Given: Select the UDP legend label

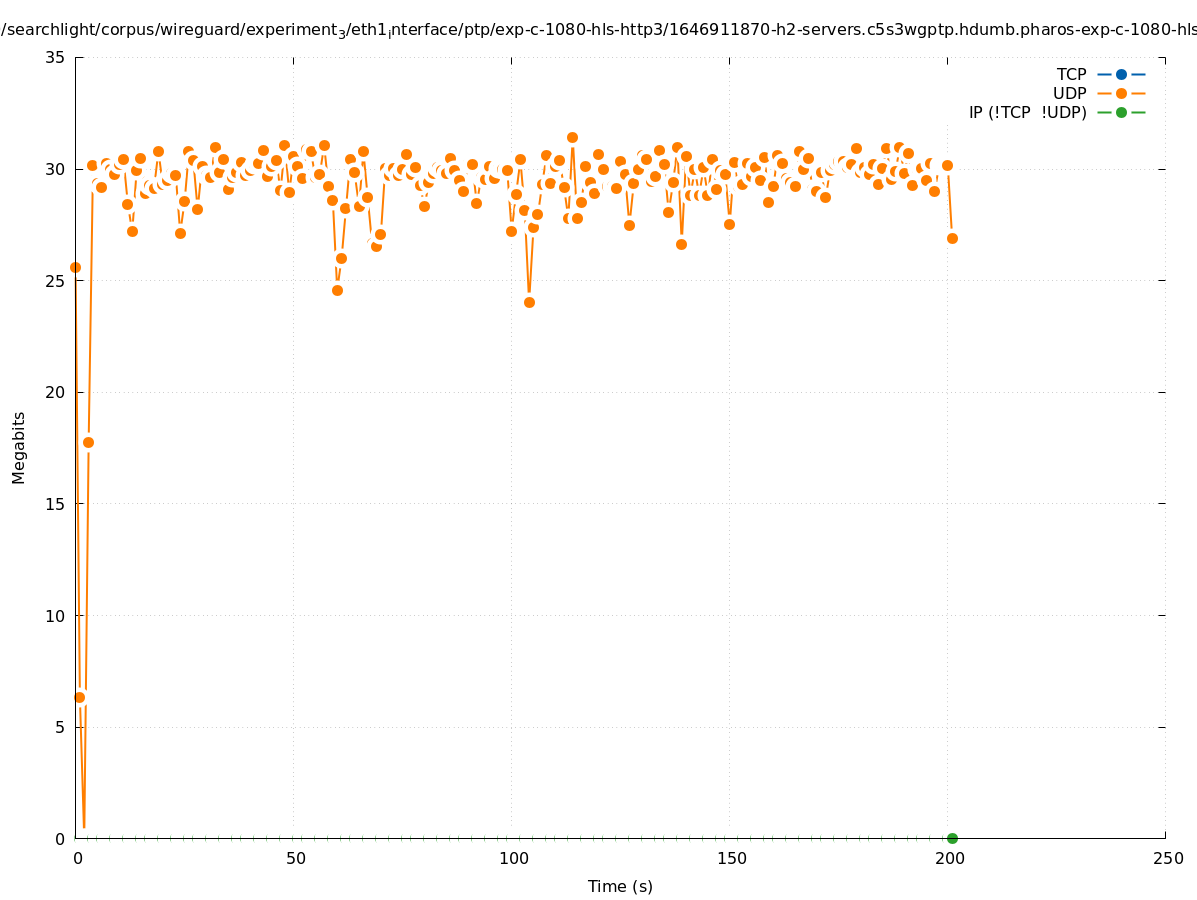Looking at the screenshot, I should [x=1069, y=93].
